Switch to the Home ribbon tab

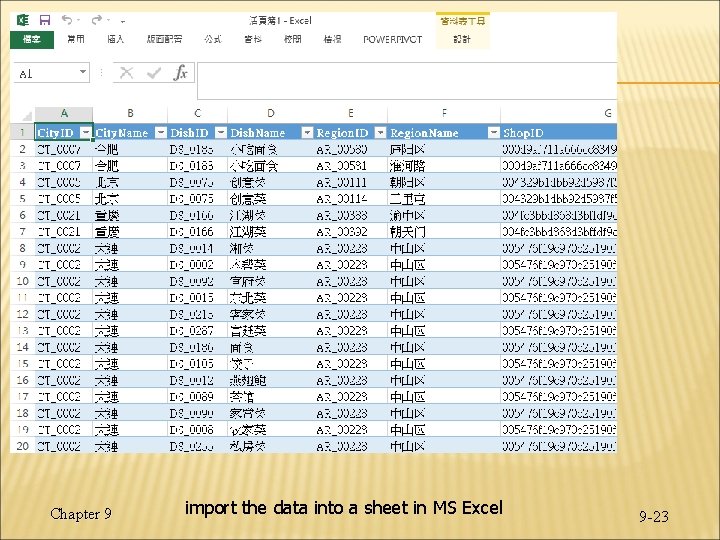[x=76, y=39]
